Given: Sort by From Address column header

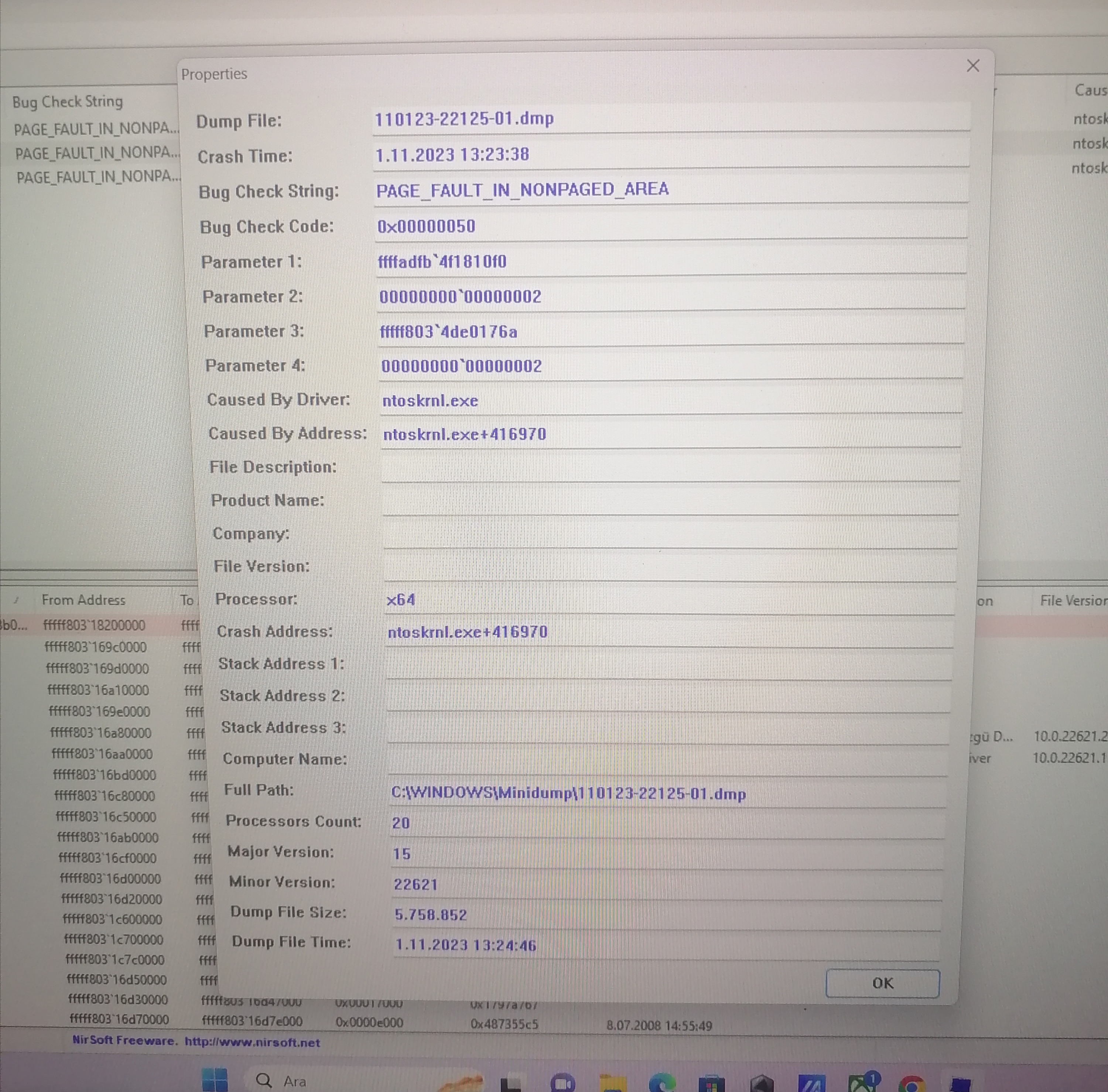Looking at the screenshot, I should 84,600.
